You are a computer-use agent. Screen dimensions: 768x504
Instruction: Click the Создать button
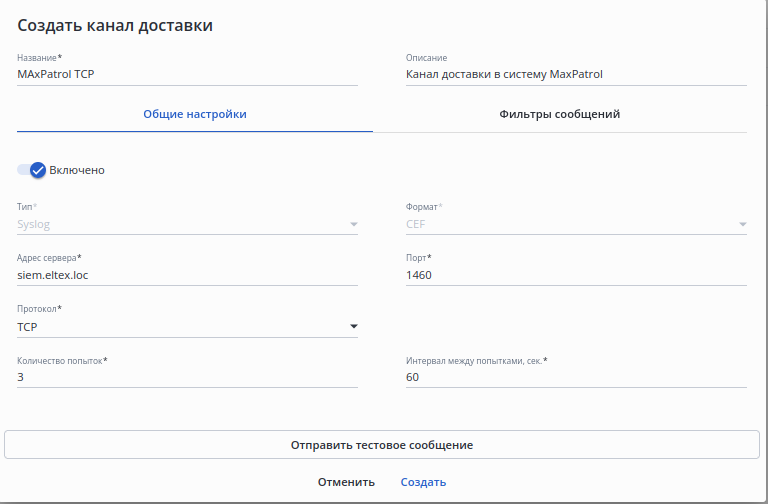click(423, 482)
